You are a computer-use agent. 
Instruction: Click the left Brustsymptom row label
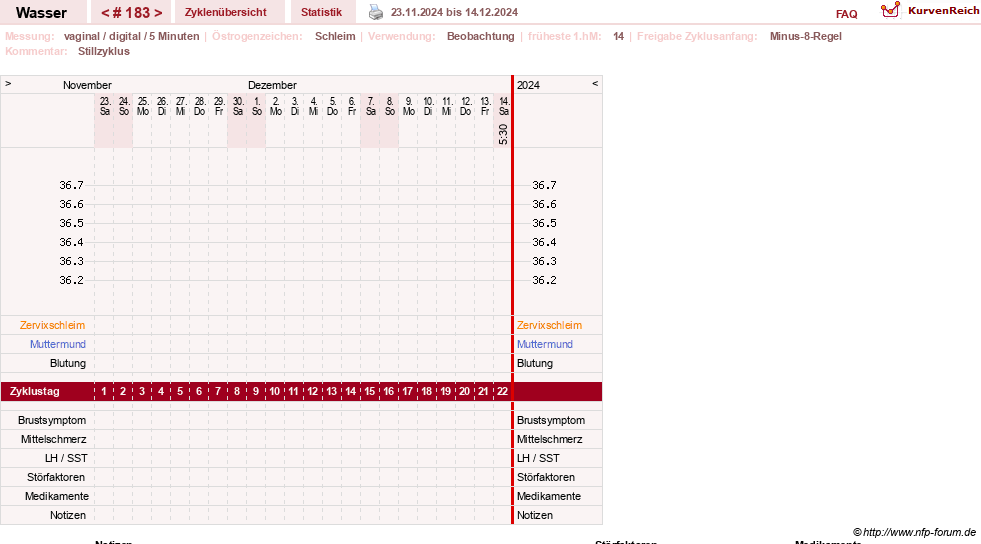pos(52,420)
